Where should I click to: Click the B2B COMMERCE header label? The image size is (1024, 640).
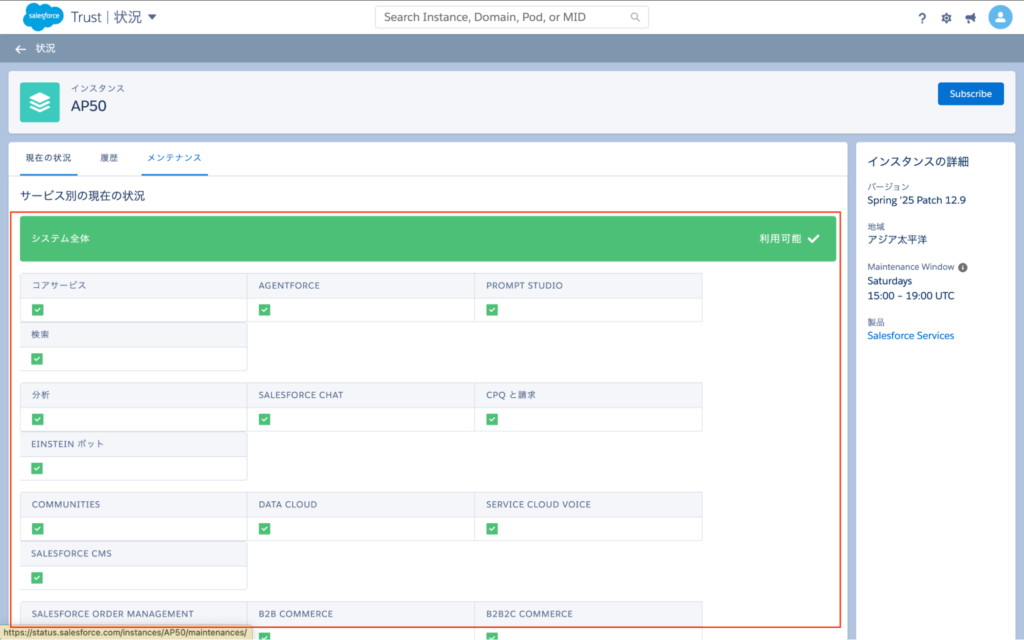(296, 614)
